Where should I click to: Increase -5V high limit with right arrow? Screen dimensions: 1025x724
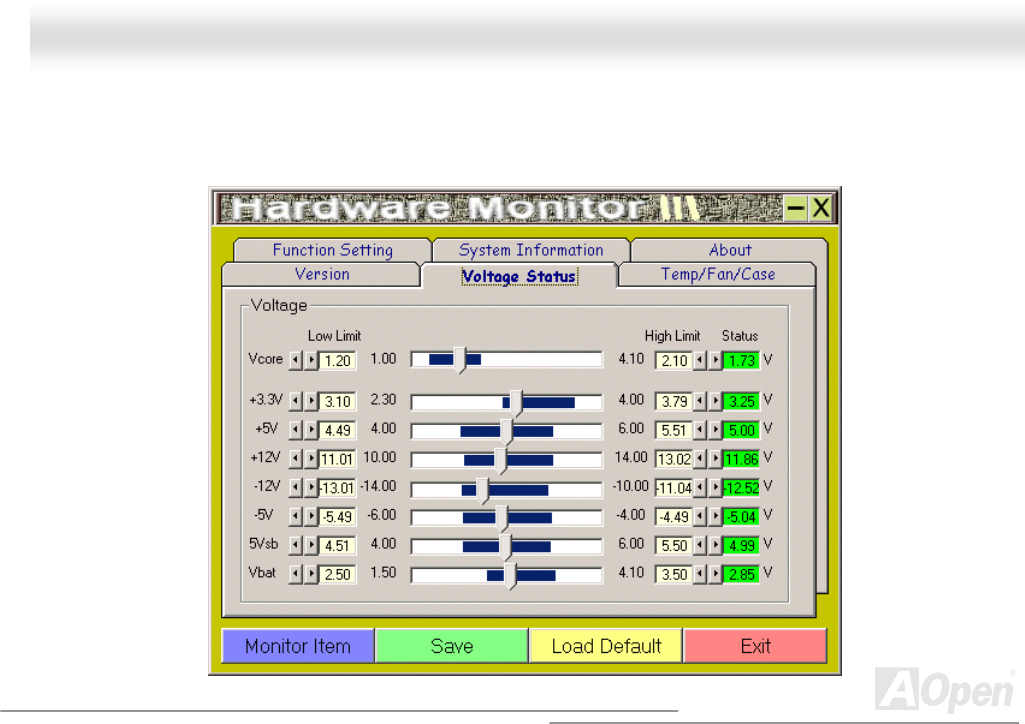coord(715,516)
